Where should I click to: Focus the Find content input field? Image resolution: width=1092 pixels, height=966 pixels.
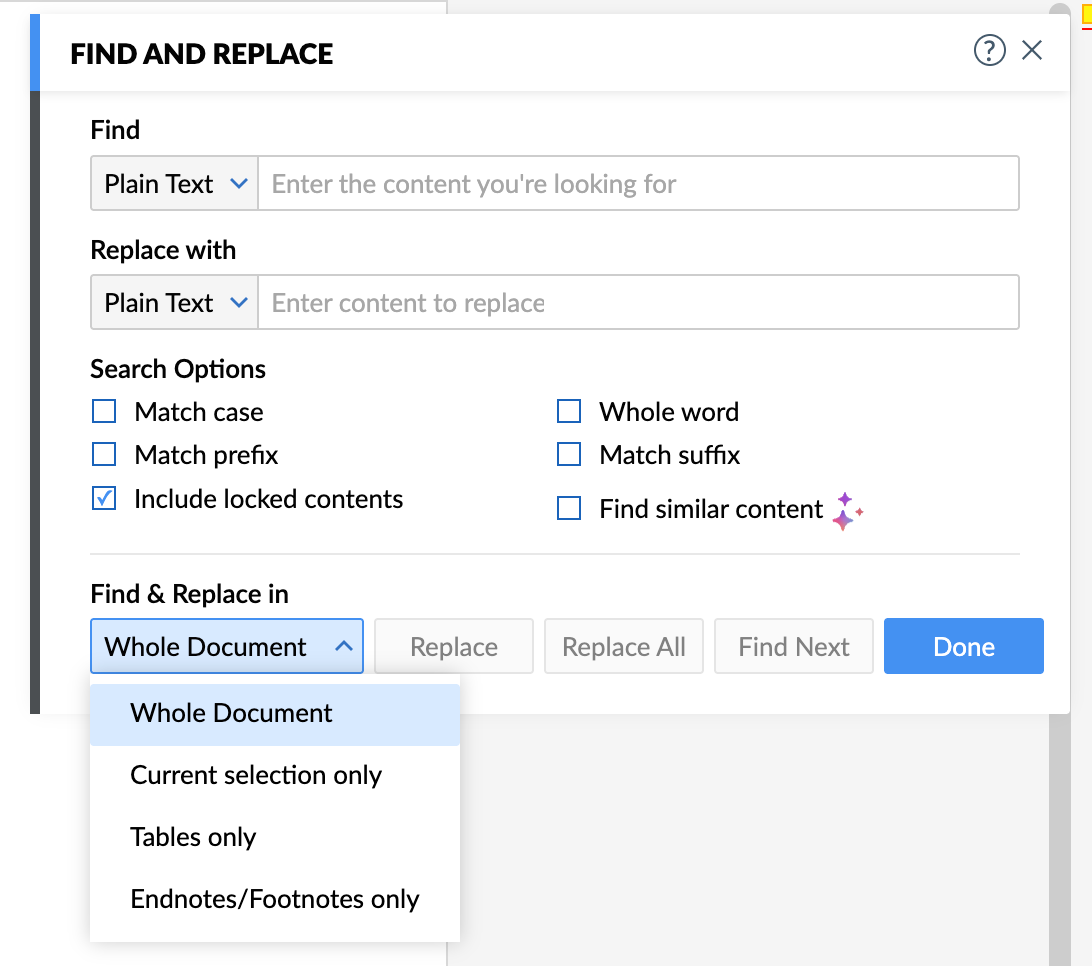click(x=638, y=183)
